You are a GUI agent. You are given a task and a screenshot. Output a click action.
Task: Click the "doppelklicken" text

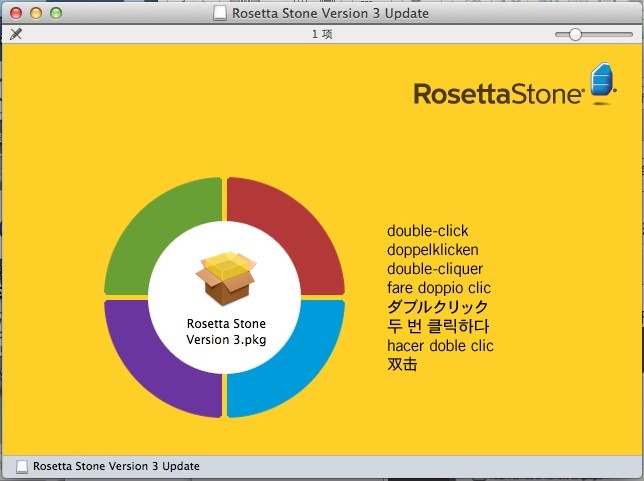pos(433,250)
